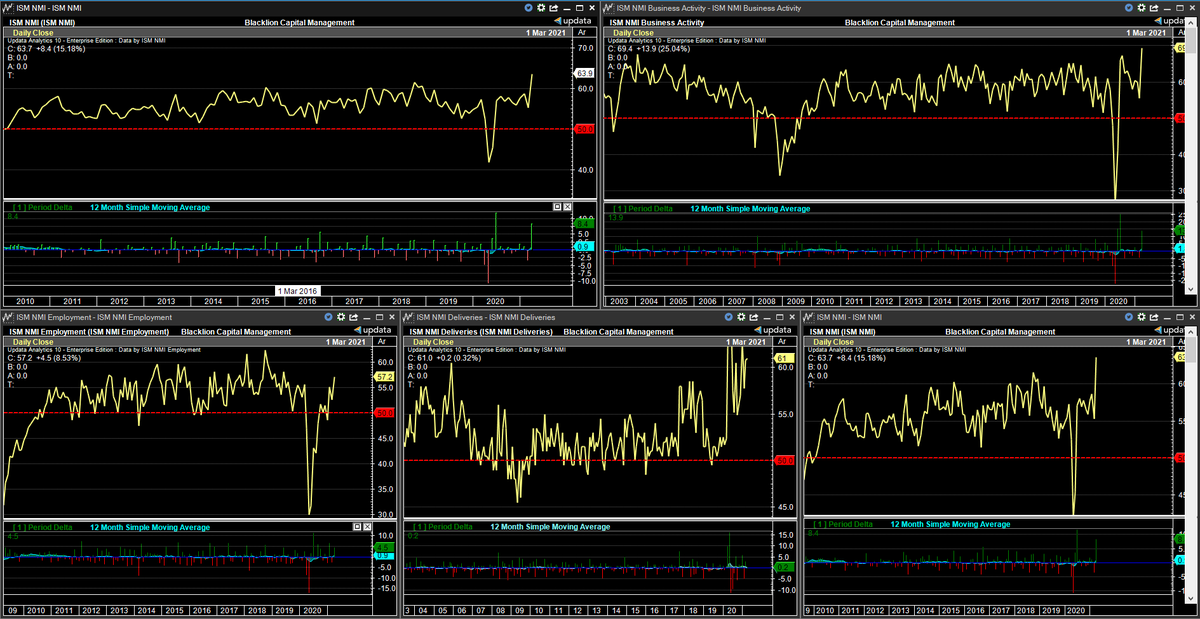Click 2008 on Business Activity time axis
The width and height of the screenshot is (1200, 619).
[766, 300]
